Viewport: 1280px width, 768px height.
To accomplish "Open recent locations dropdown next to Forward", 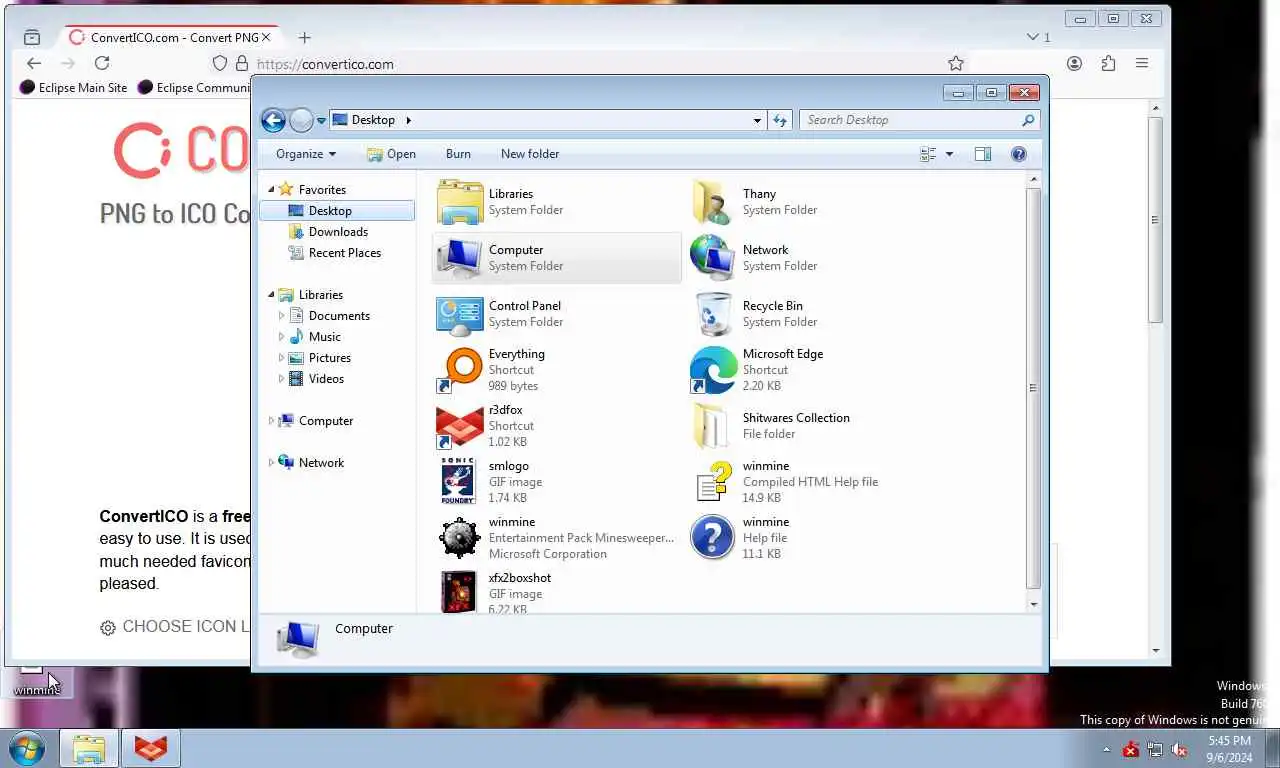I will (x=321, y=120).
